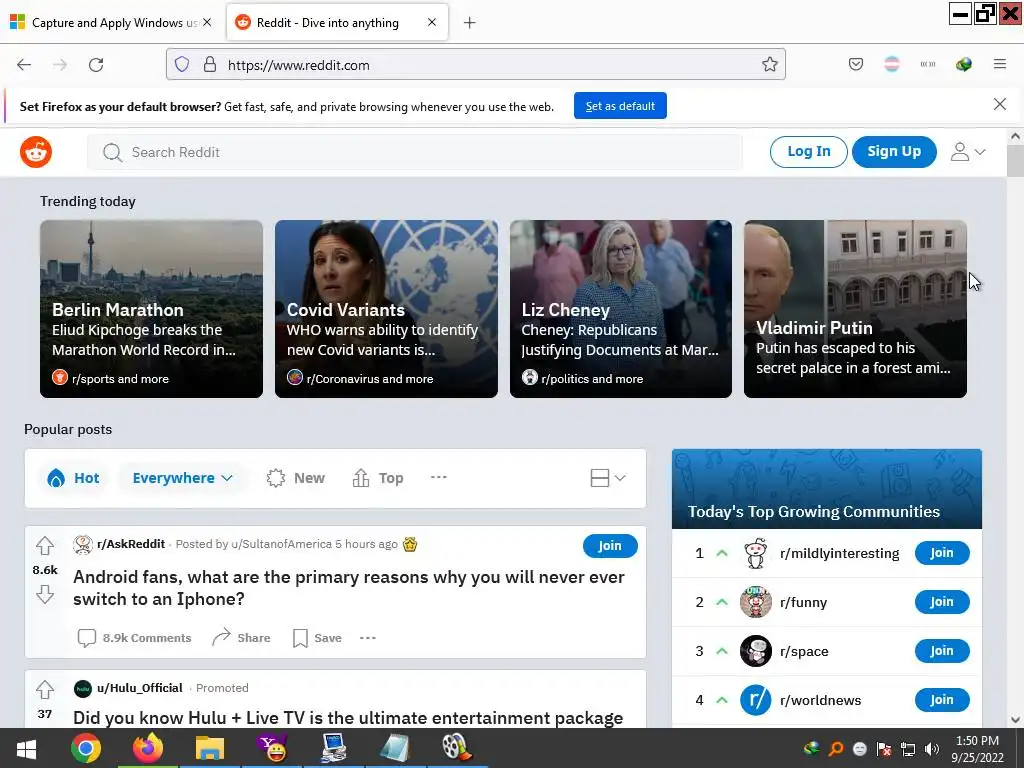Bookmark this page with the star

point(770,64)
